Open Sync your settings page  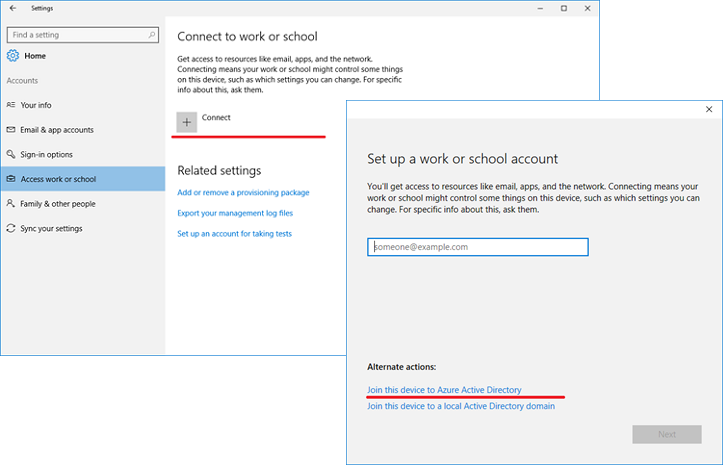(83, 228)
